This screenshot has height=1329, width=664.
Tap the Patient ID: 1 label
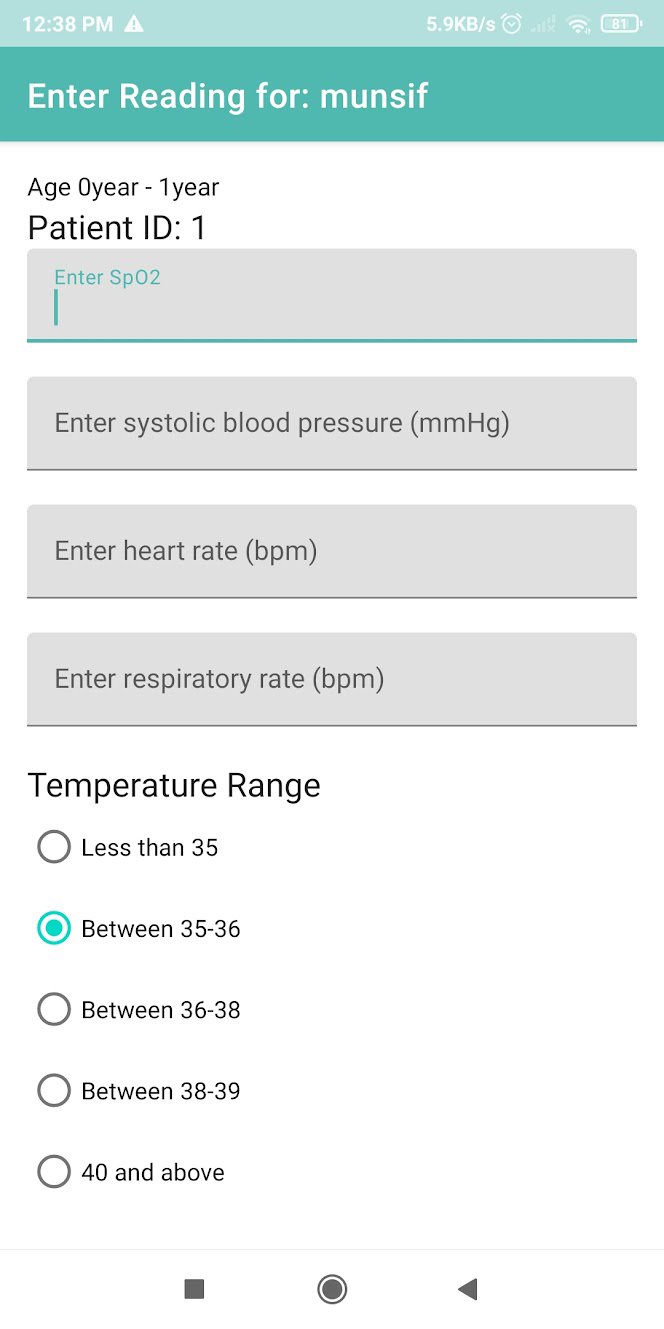[x=117, y=228]
